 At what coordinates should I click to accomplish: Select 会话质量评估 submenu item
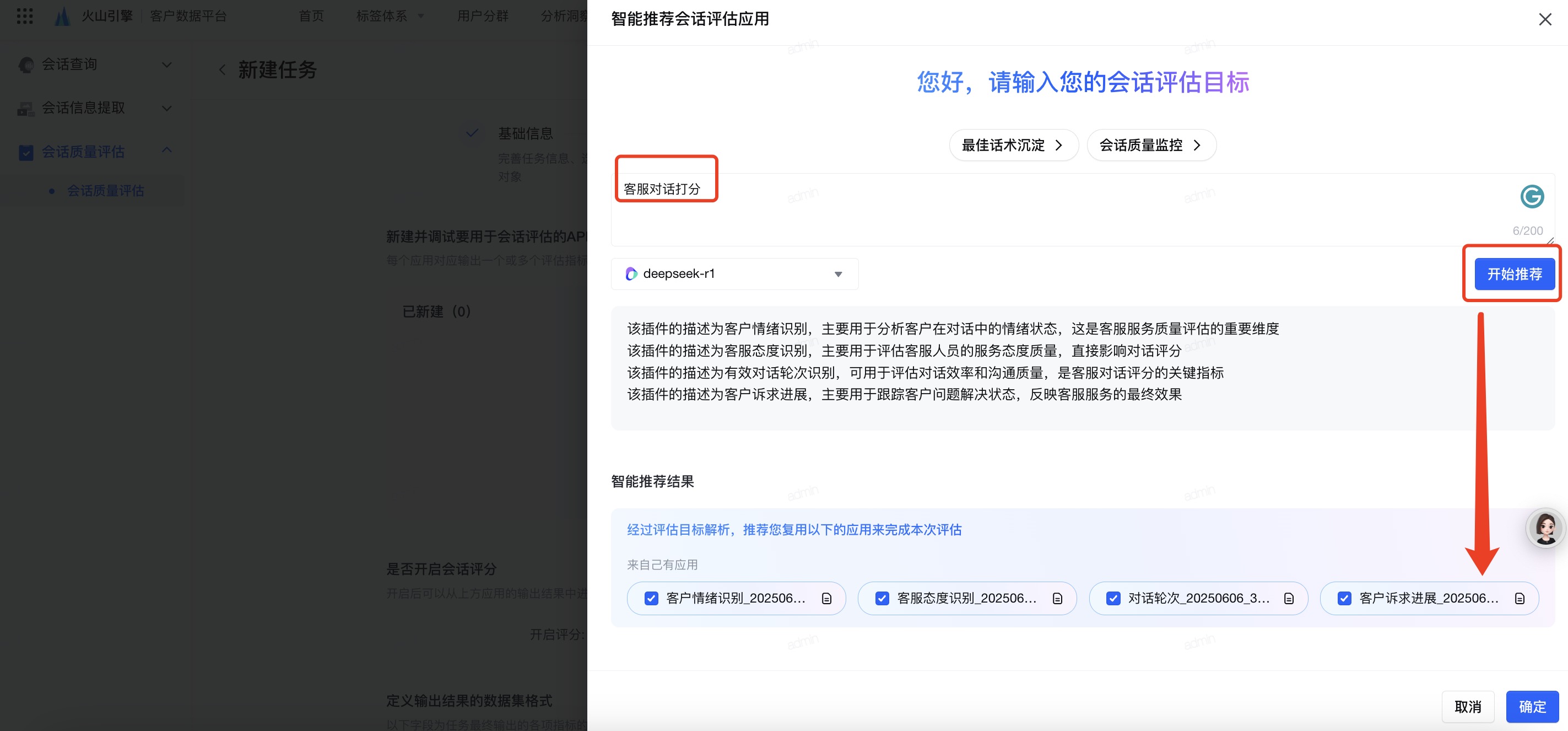point(105,191)
